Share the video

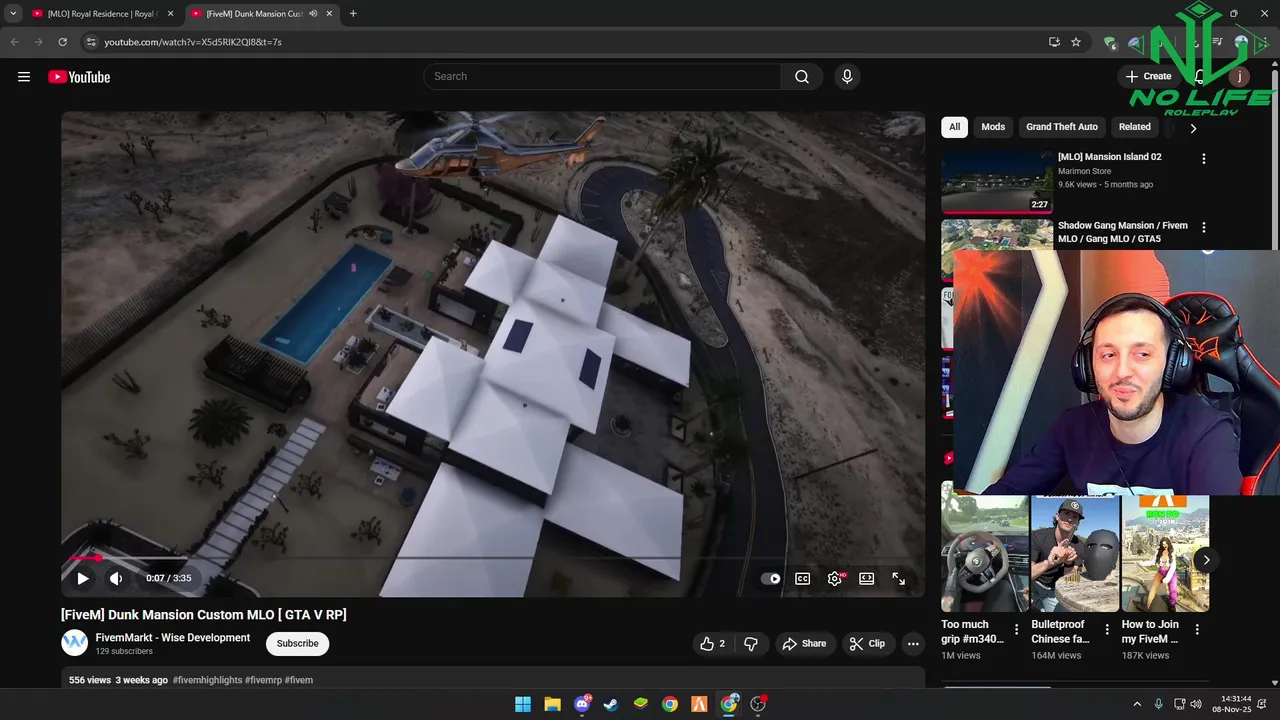point(804,644)
